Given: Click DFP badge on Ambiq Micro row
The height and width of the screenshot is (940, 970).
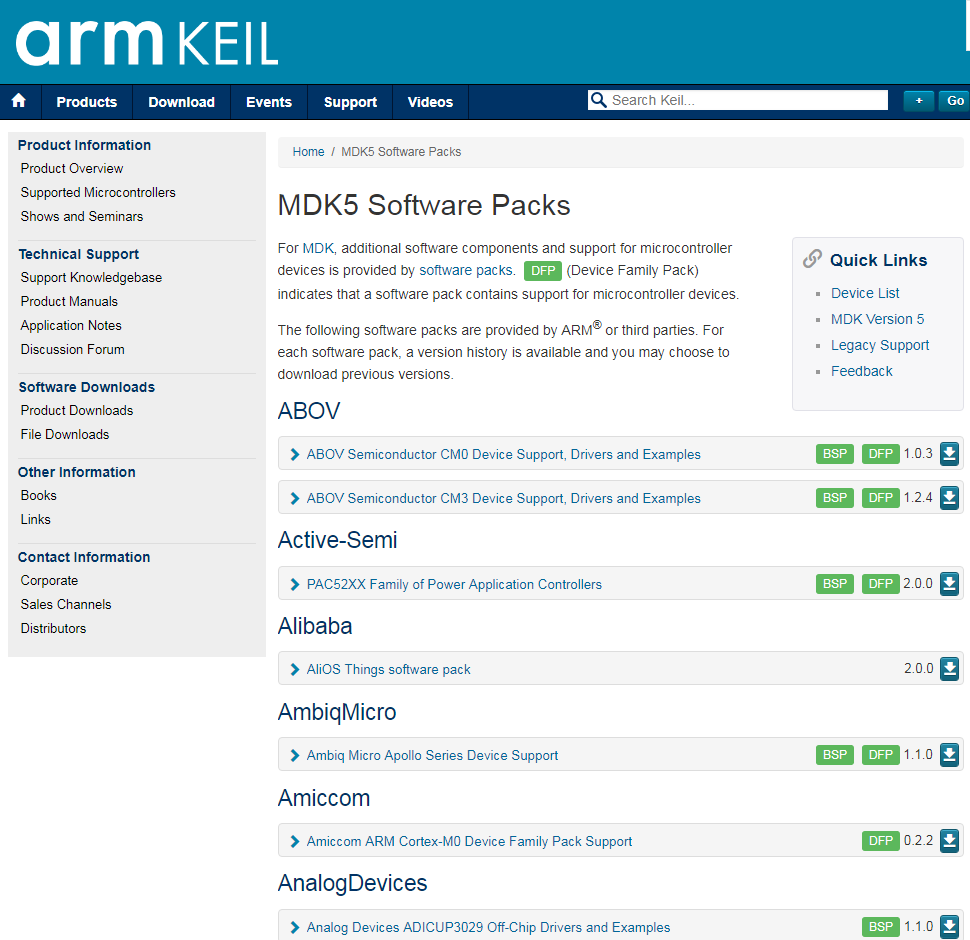Looking at the screenshot, I should (x=880, y=755).
